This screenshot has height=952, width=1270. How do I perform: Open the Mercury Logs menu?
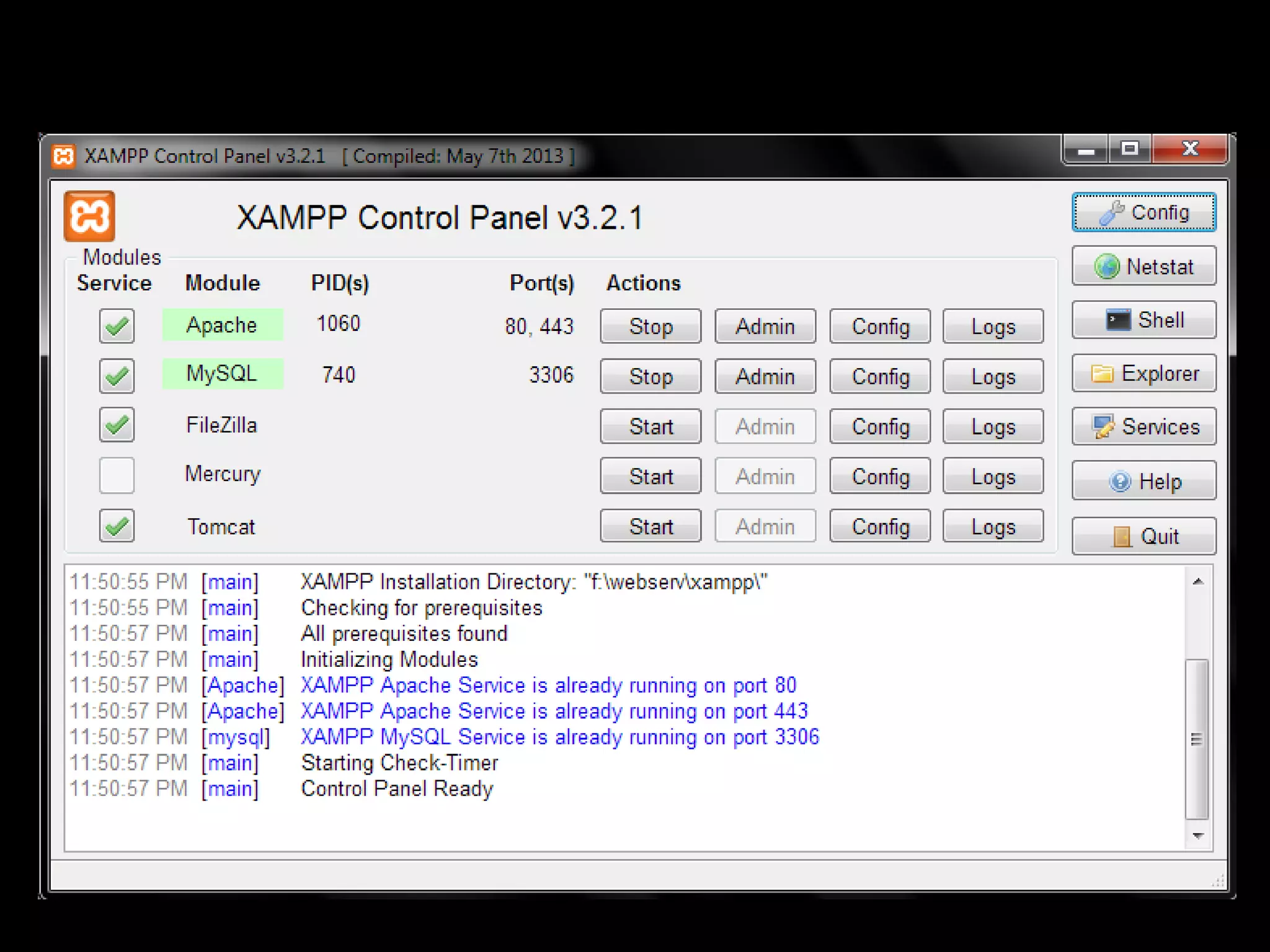993,476
